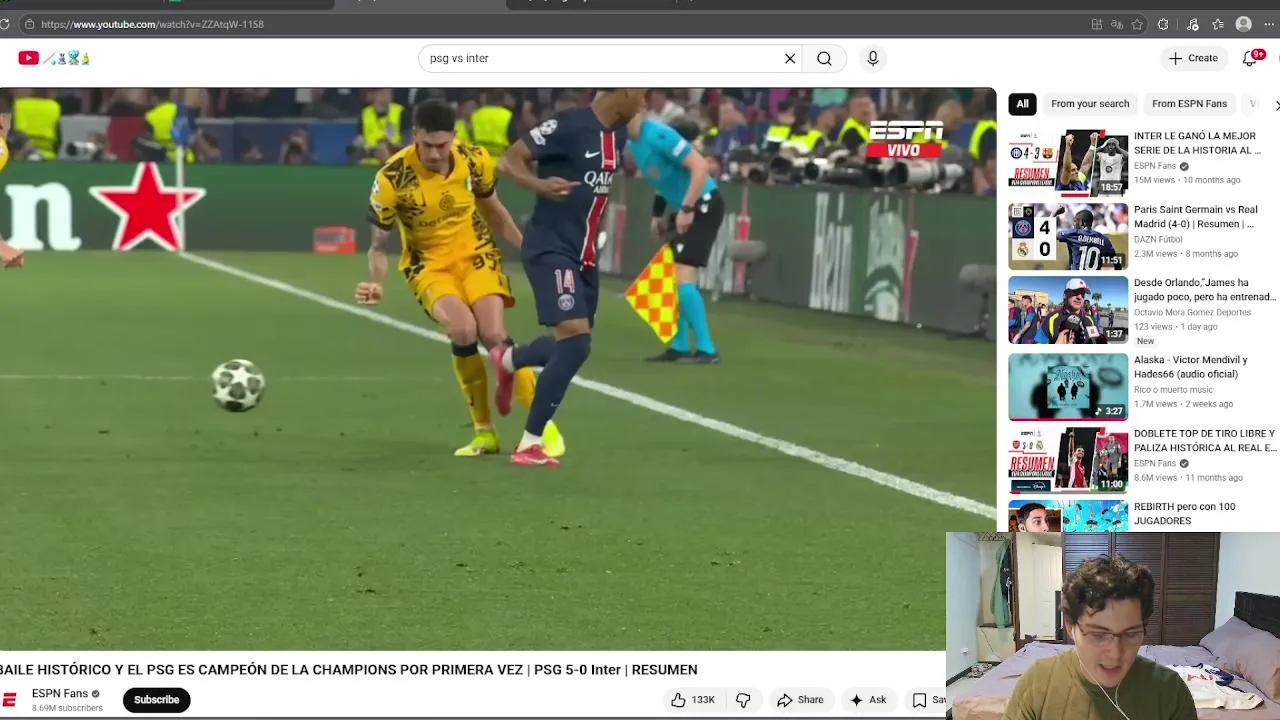
Task: Open the YouTube home logo
Action: pos(54,58)
